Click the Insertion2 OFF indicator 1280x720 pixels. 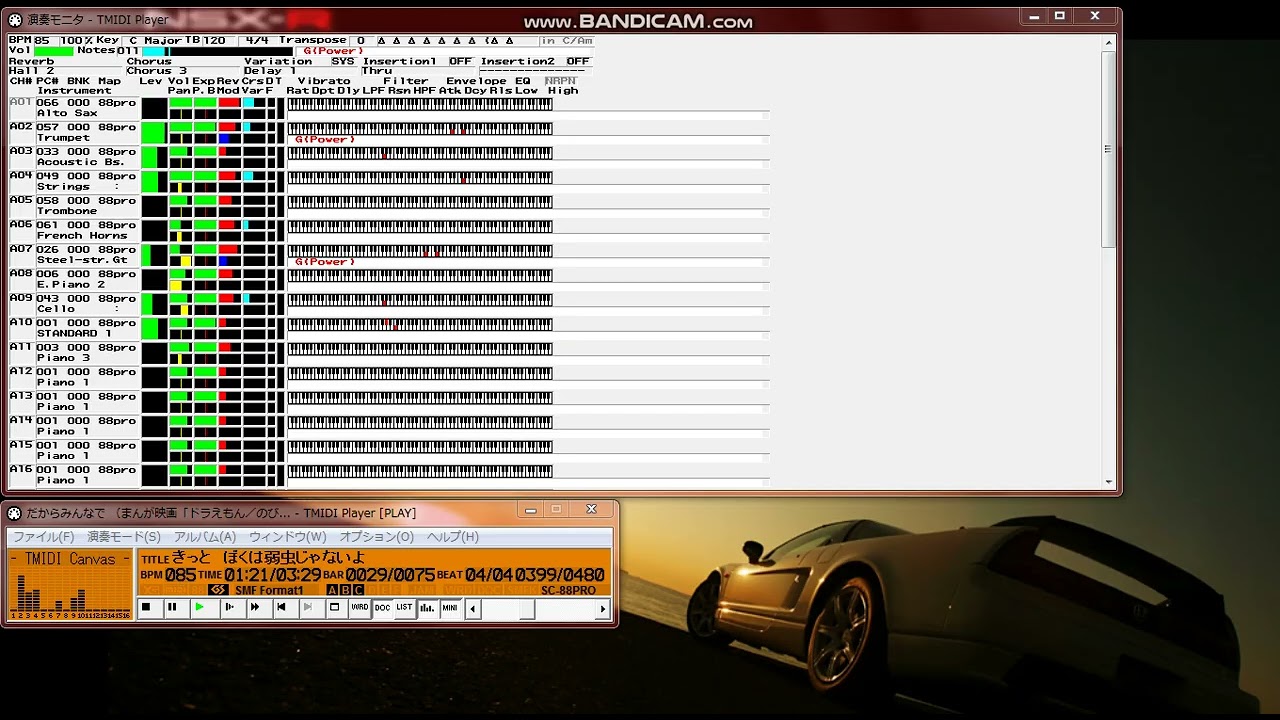[x=578, y=61]
